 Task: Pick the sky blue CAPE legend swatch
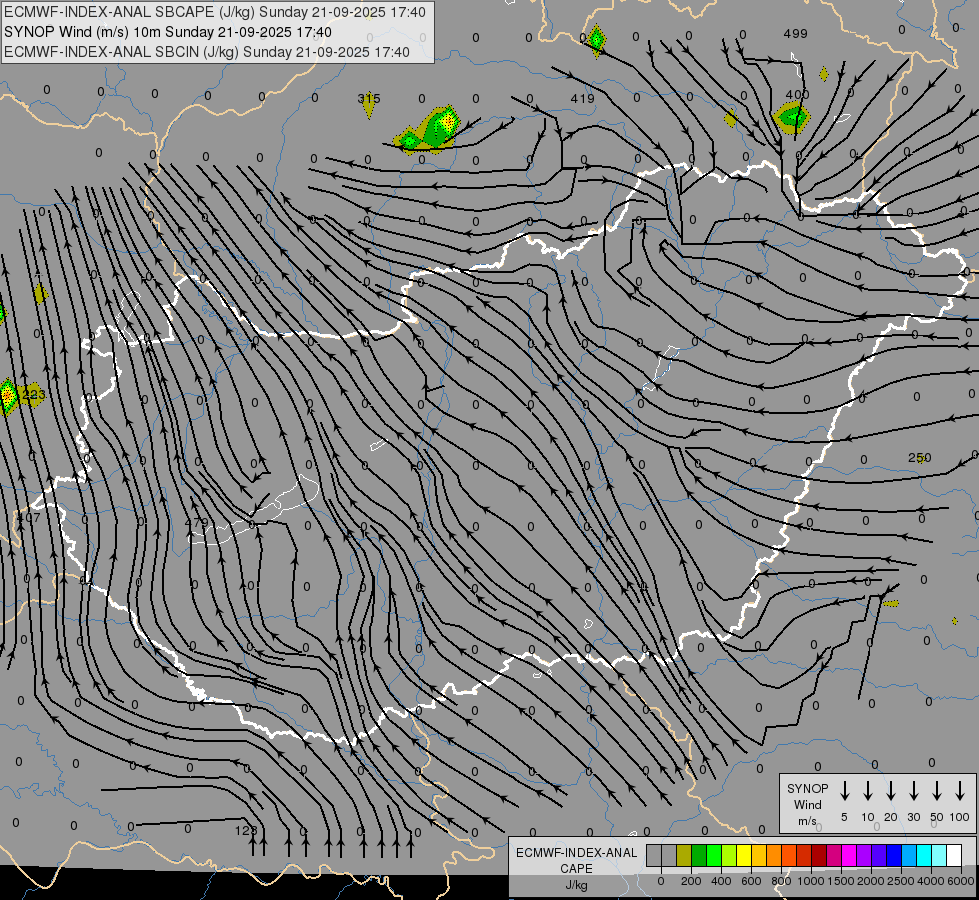tap(909, 855)
